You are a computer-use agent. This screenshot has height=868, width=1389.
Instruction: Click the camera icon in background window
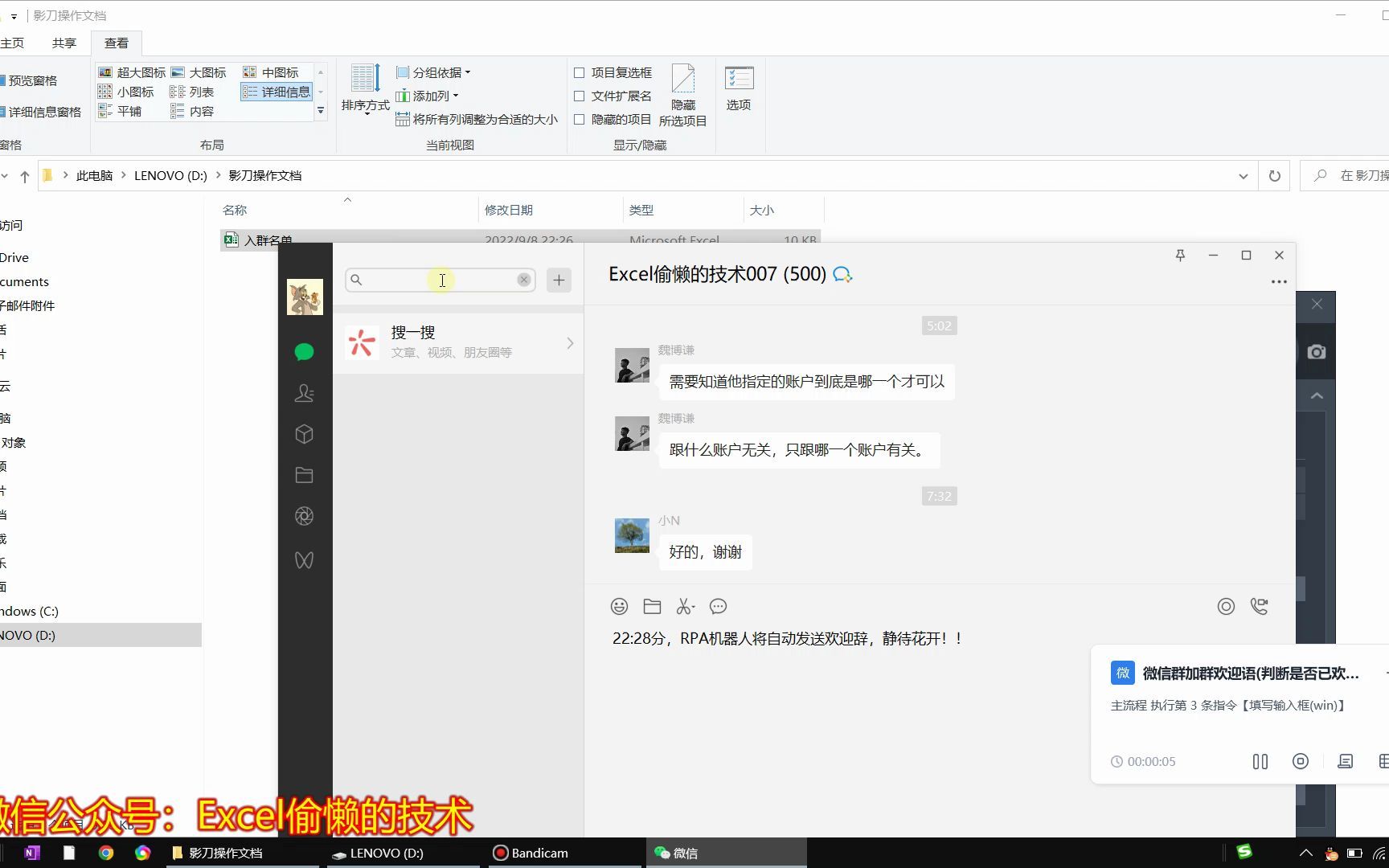[x=1317, y=352]
